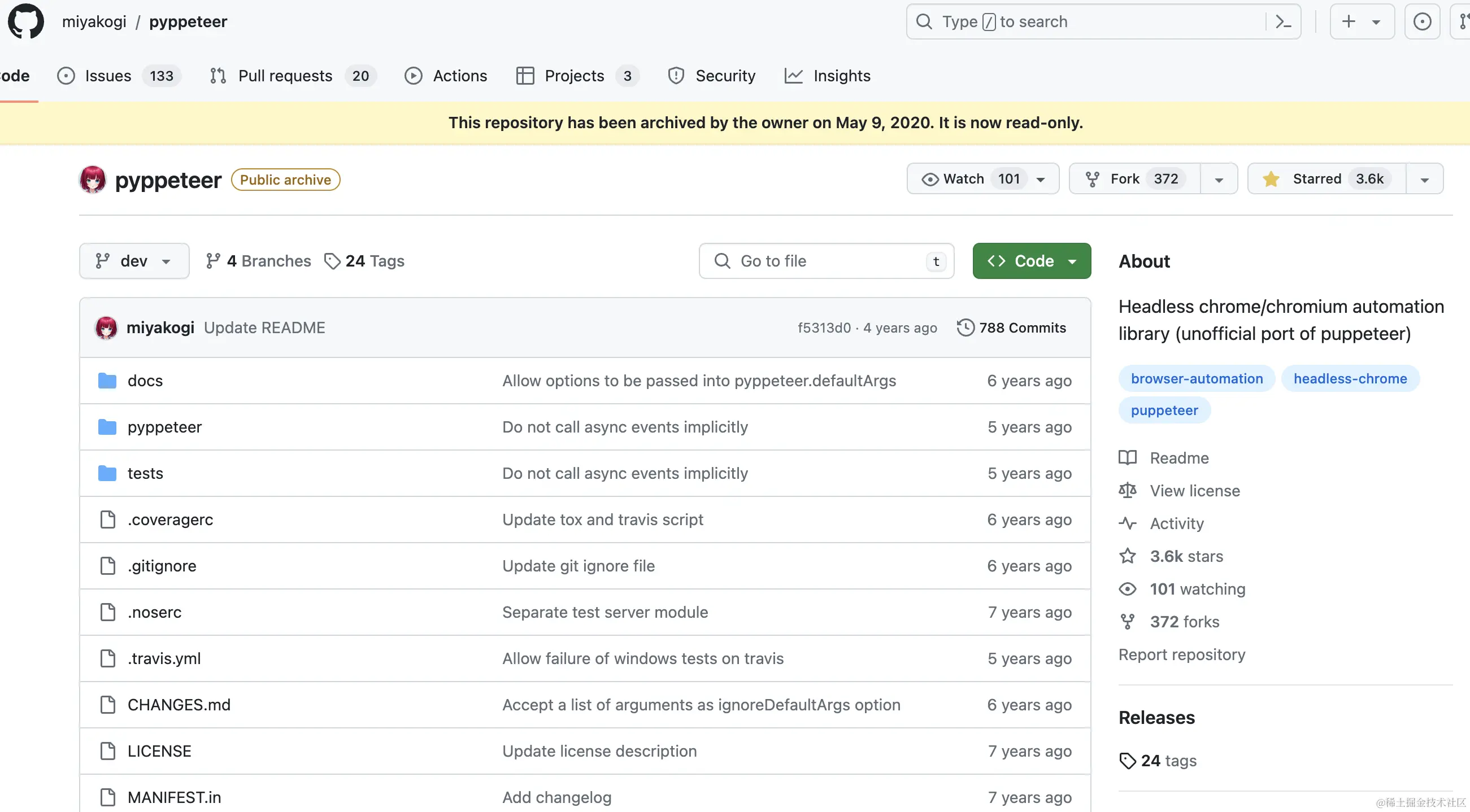Open the command palette icon in search bar
The width and height of the screenshot is (1470, 812).
point(1283,21)
